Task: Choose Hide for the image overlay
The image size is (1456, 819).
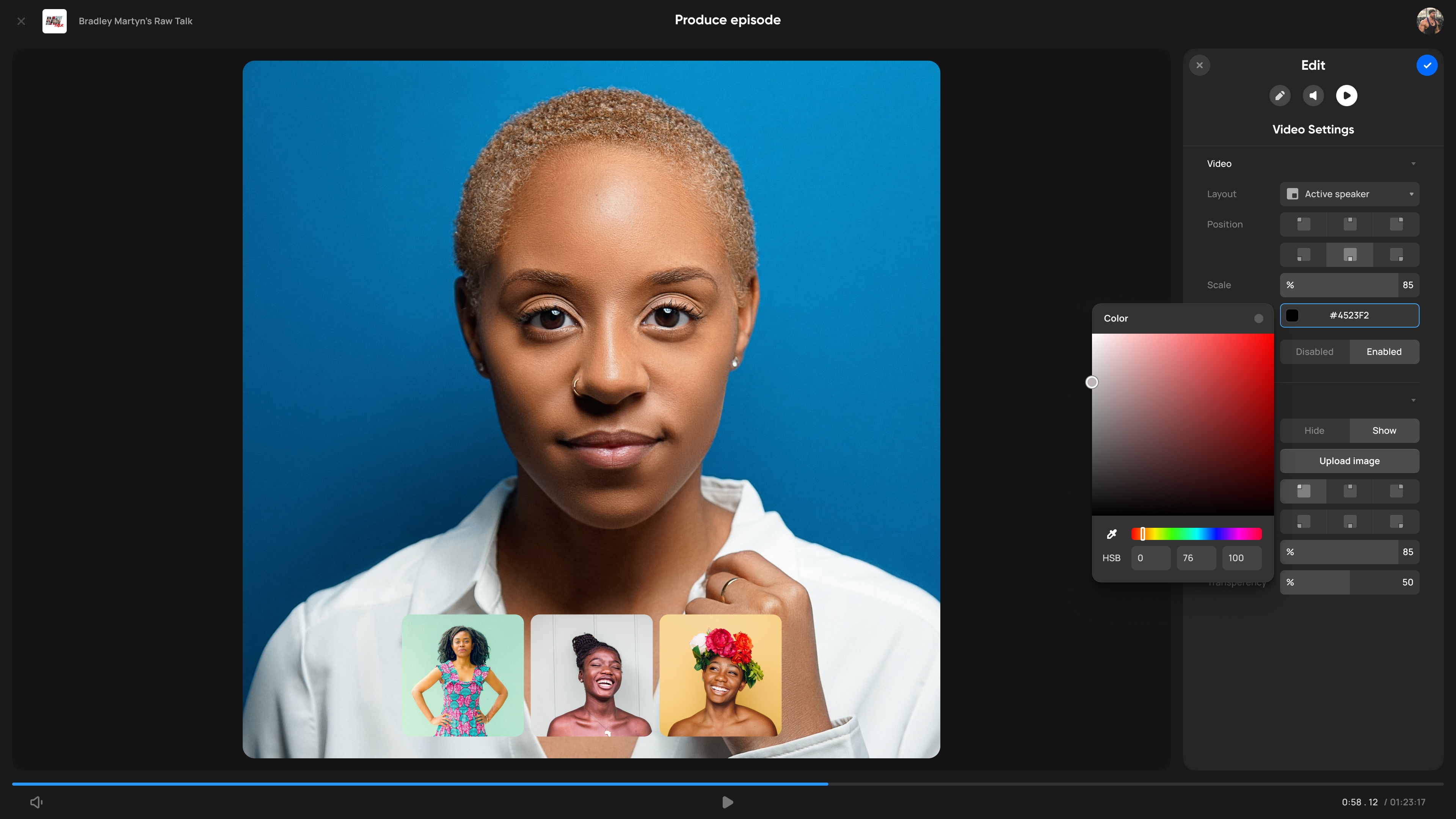Action: pos(1314,431)
